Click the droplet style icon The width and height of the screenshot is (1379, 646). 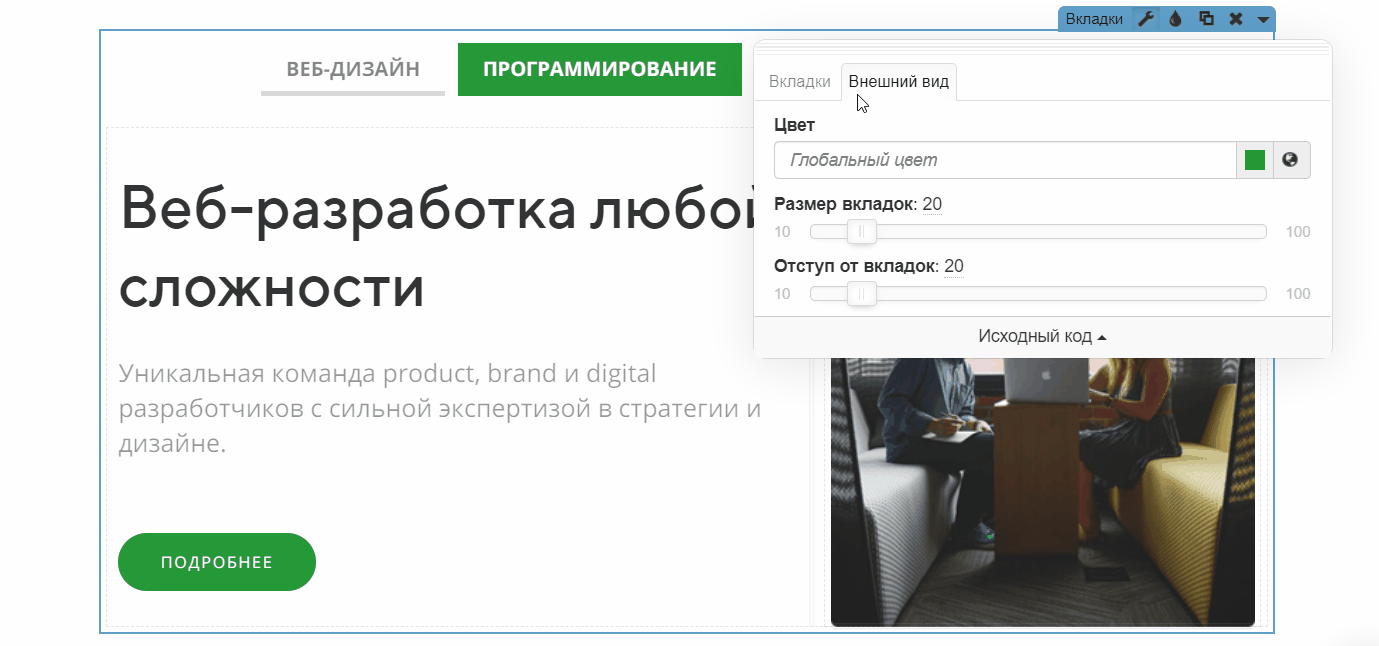click(1176, 19)
